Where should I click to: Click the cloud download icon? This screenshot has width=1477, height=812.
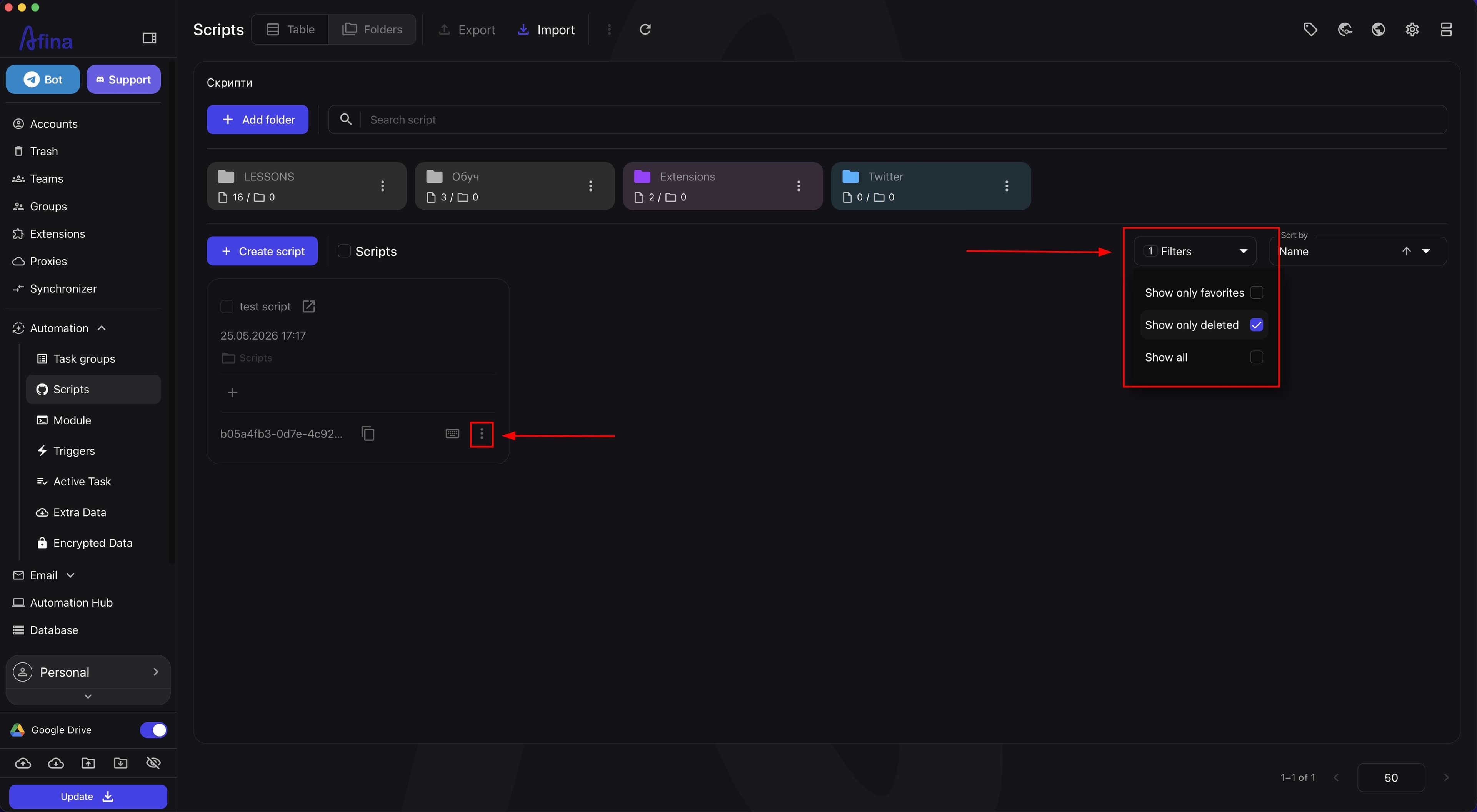(x=56, y=763)
